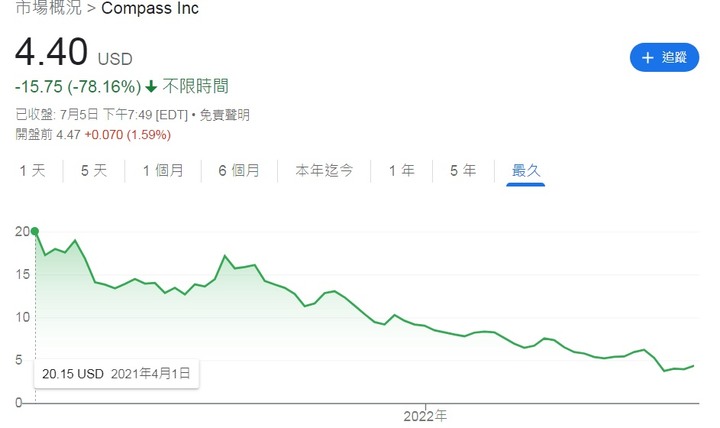Select the 最久 max range tab
Viewport: 720px width, 428px height.
526,170
